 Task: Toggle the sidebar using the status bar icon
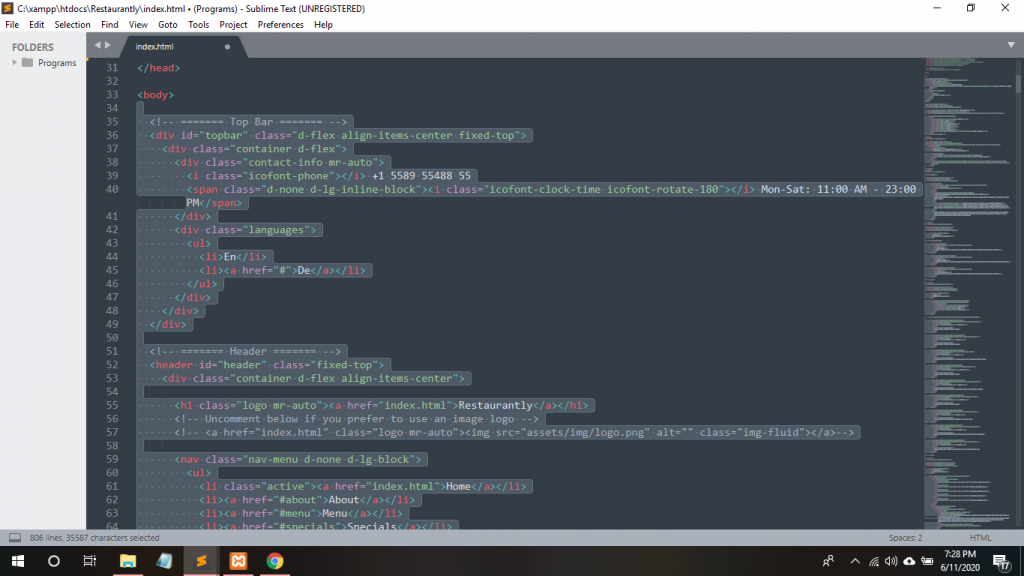[x=15, y=537]
